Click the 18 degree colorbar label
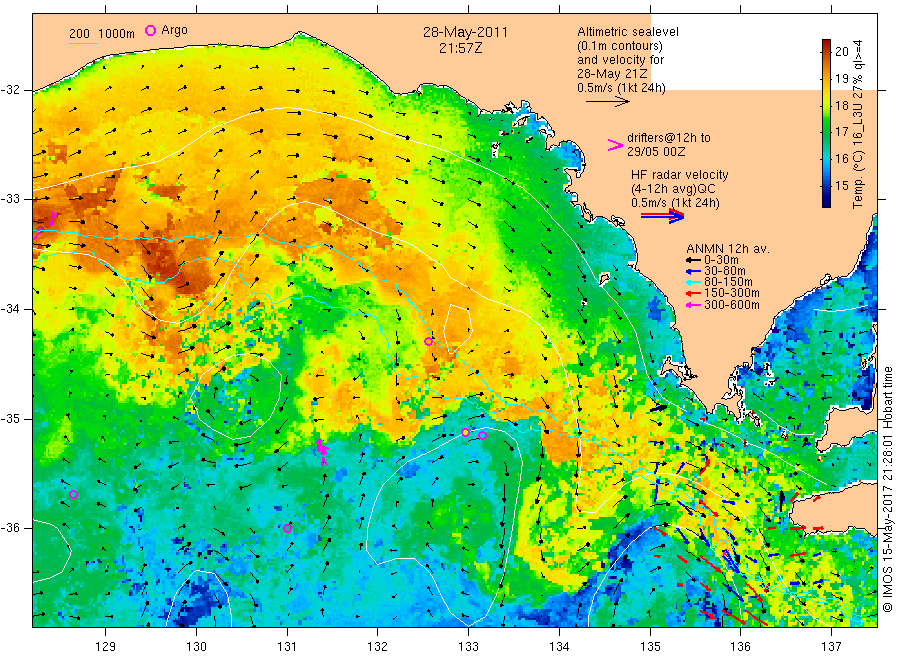Viewport: 900px width, 660px height. pyautogui.click(x=841, y=106)
